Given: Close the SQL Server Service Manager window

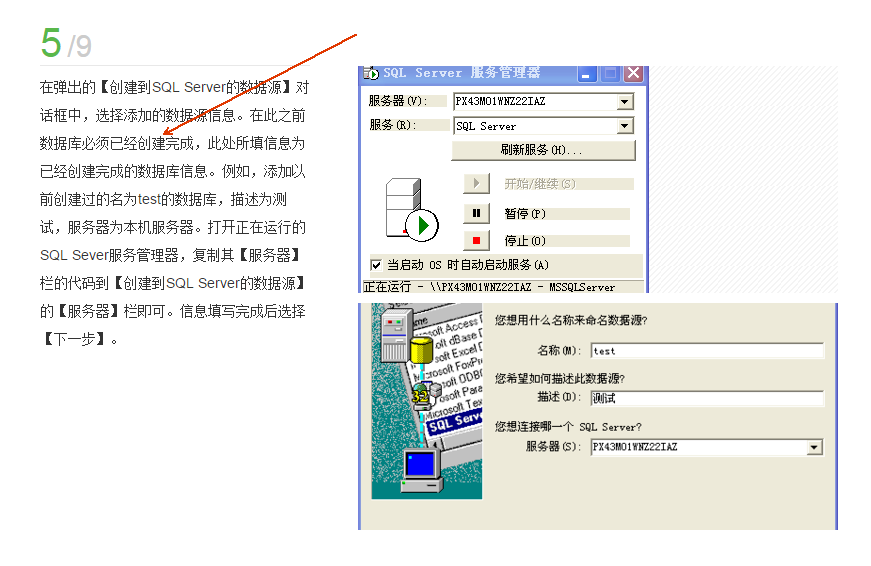Looking at the screenshot, I should click(634, 73).
